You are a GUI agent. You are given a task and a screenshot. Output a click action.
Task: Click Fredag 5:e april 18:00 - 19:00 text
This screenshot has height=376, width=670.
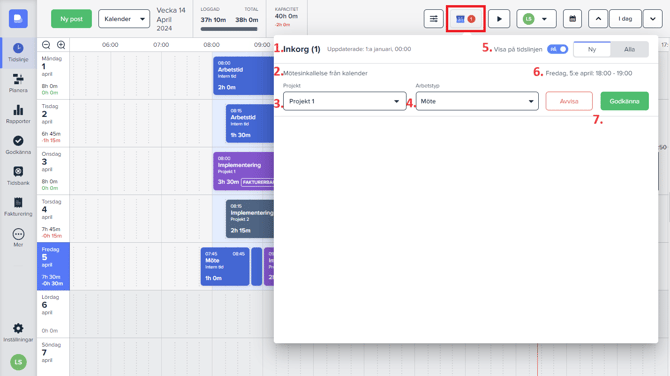coord(589,73)
